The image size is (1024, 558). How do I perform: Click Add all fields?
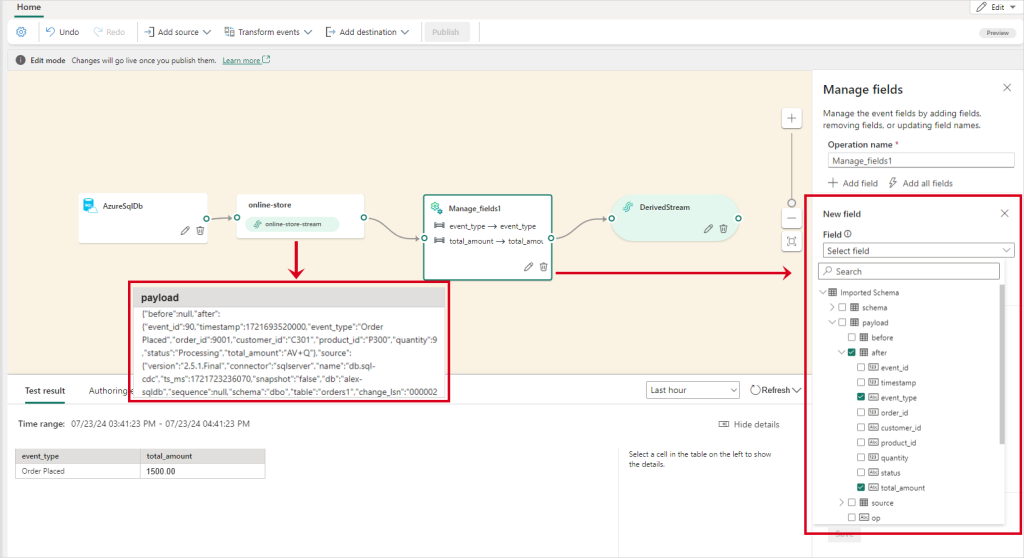[x=920, y=183]
